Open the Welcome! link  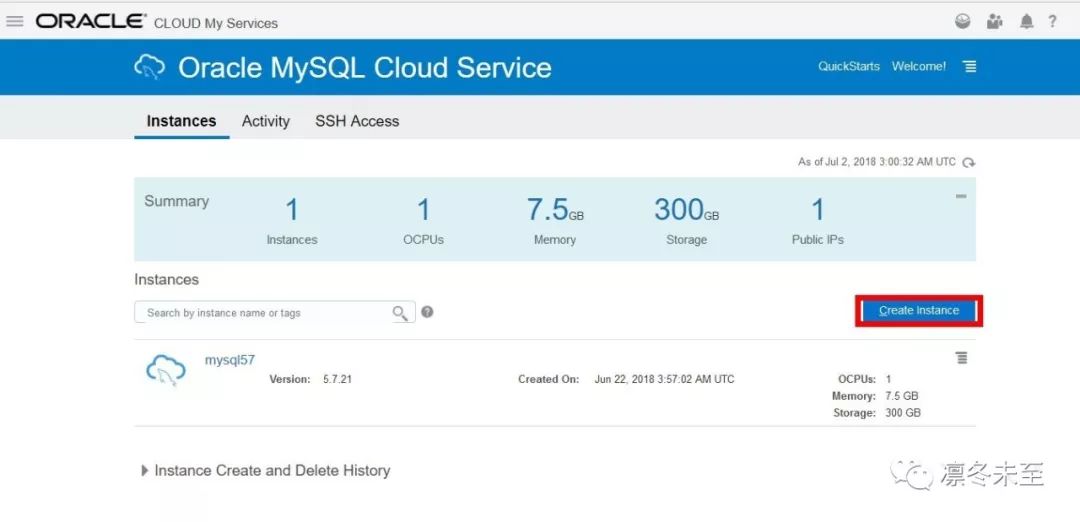pos(919,66)
